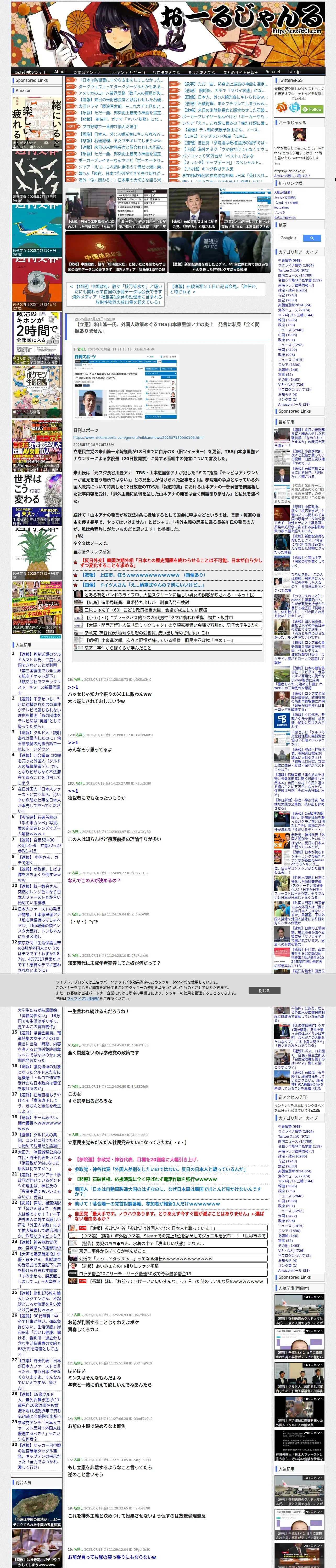Screen dimensions: 336x1568
Task: Click the blue Google search button
Action: pyautogui.click(x=312, y=238)
